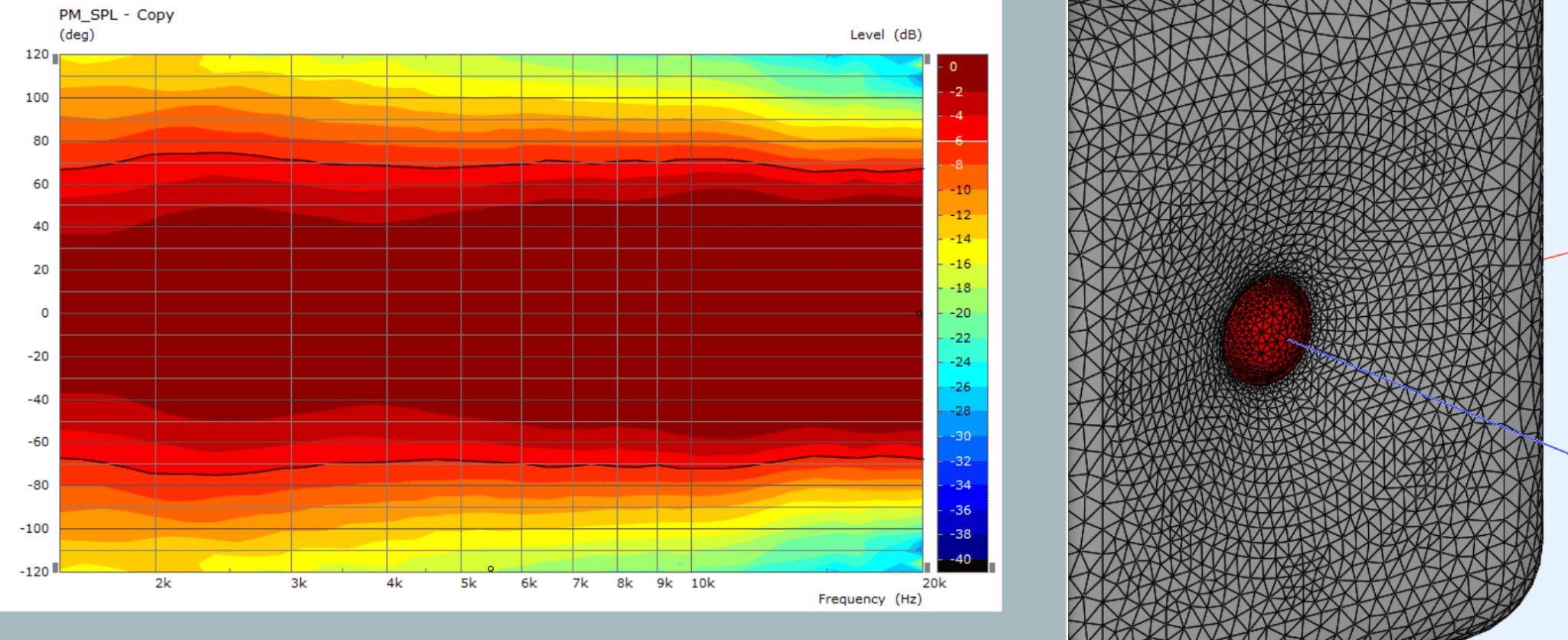Click the Level (dB) legend heading
The height and width of the screenshot is (640, 1568).
(x=886, y=34)
